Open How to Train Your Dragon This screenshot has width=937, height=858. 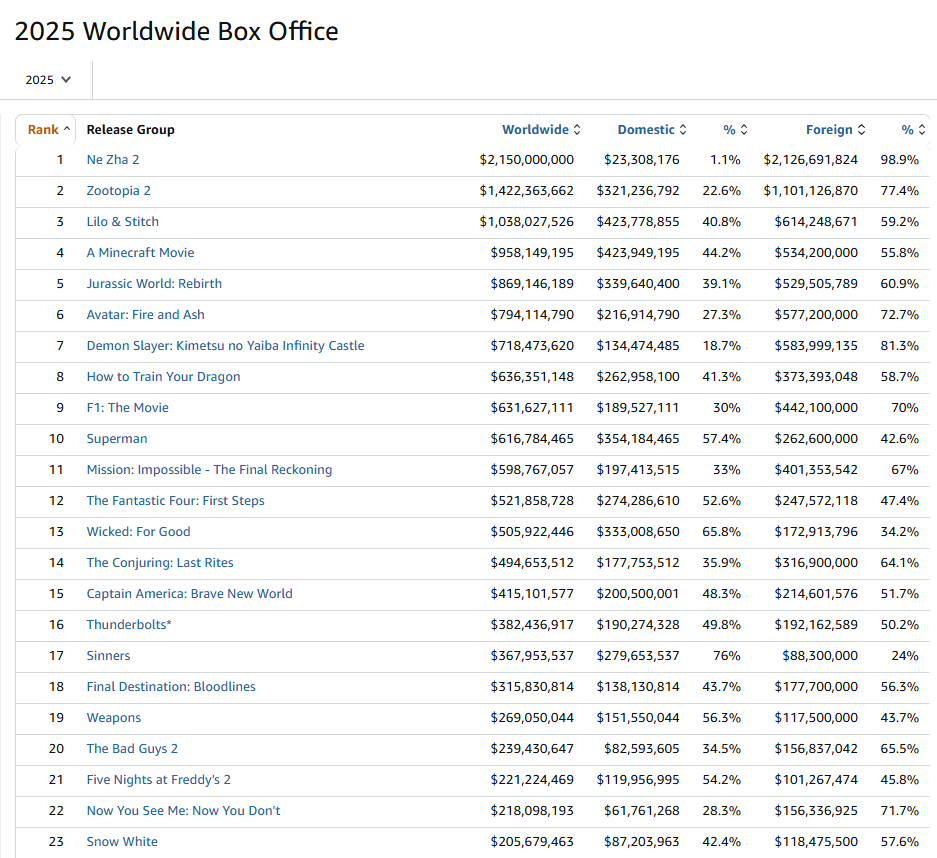tap(163, 377)
